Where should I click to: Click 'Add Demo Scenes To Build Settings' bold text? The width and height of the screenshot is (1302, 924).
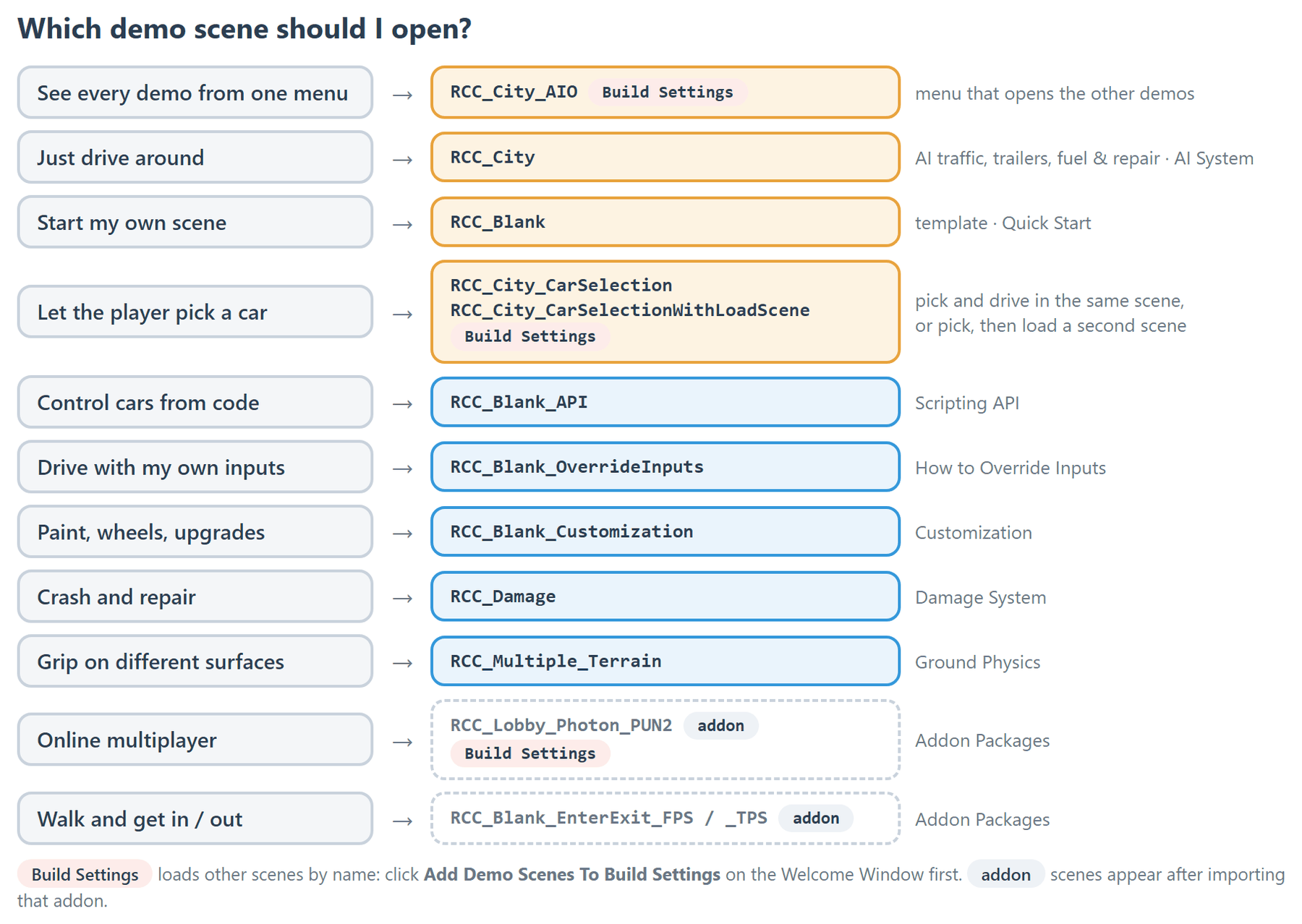point(572,874)
